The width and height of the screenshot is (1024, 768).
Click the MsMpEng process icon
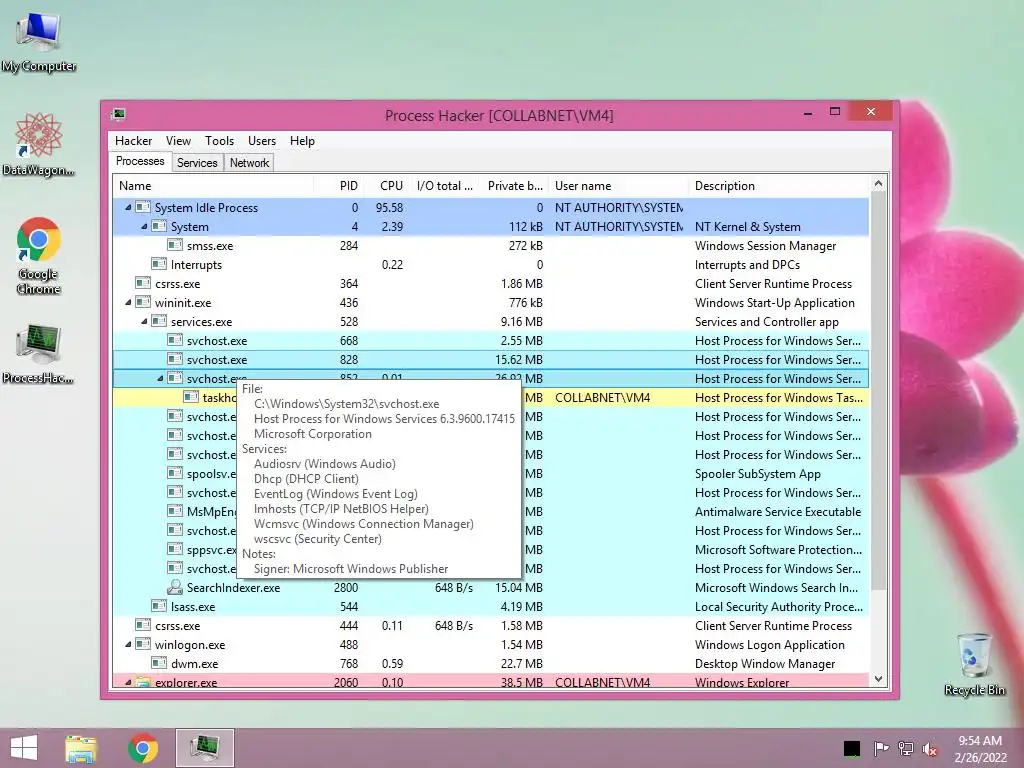pyautogui.click(x=175, y=511)
